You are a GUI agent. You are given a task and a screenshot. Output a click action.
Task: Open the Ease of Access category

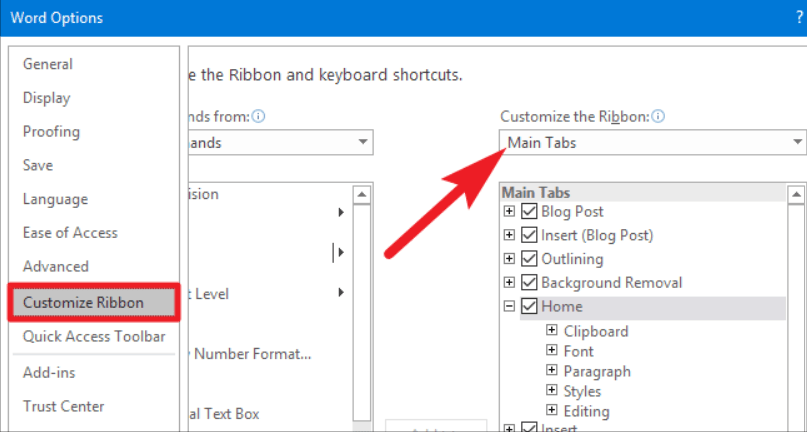coord(70,233)
